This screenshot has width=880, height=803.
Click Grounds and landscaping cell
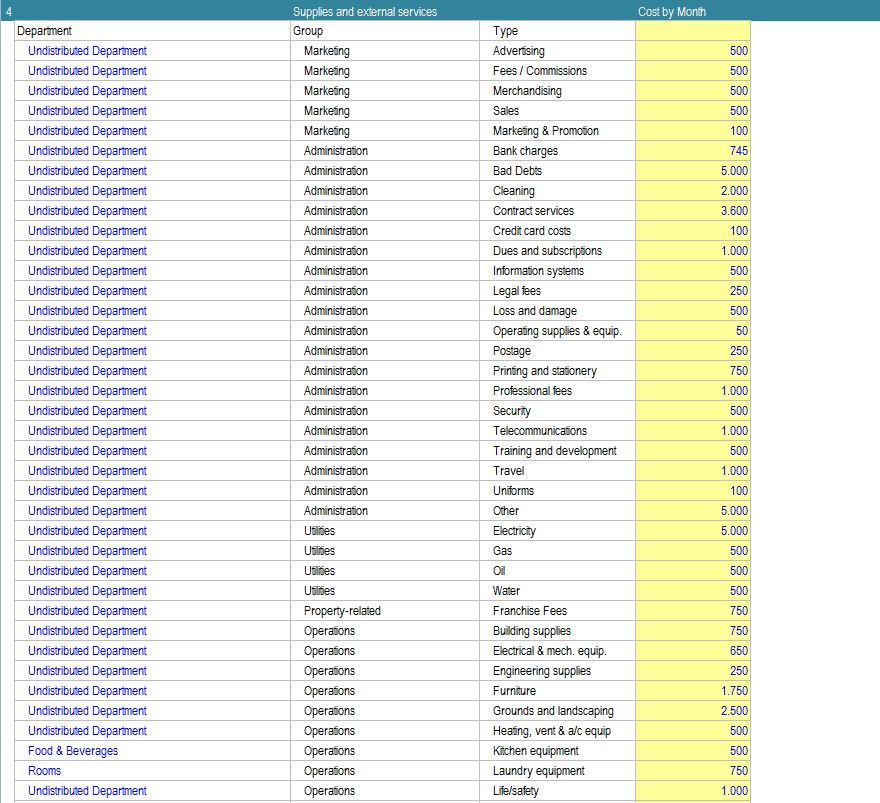tap(557, 711)
